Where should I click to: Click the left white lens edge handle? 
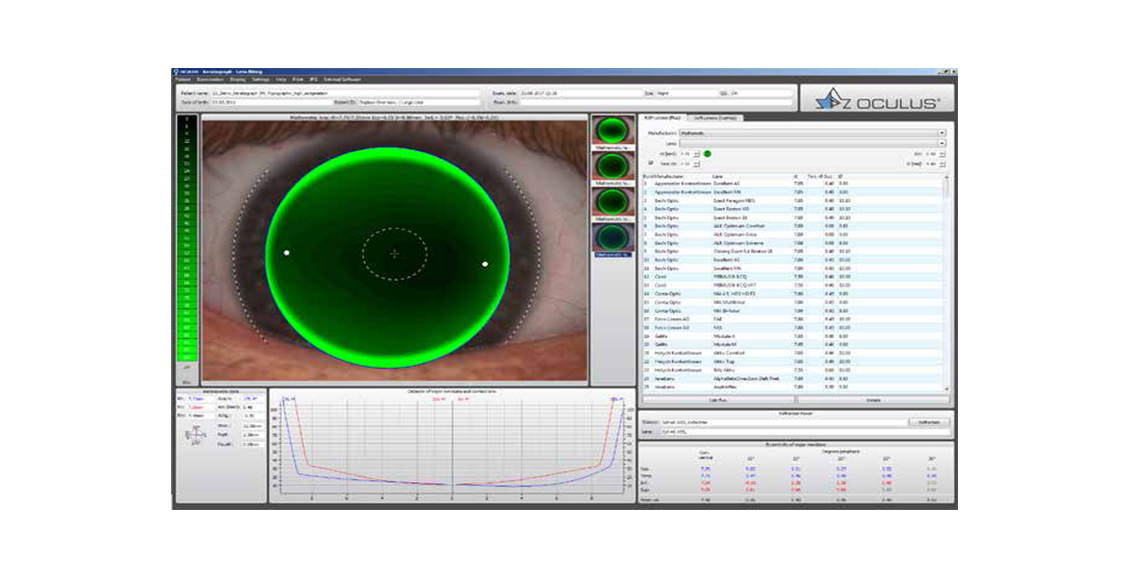point(287,253)
